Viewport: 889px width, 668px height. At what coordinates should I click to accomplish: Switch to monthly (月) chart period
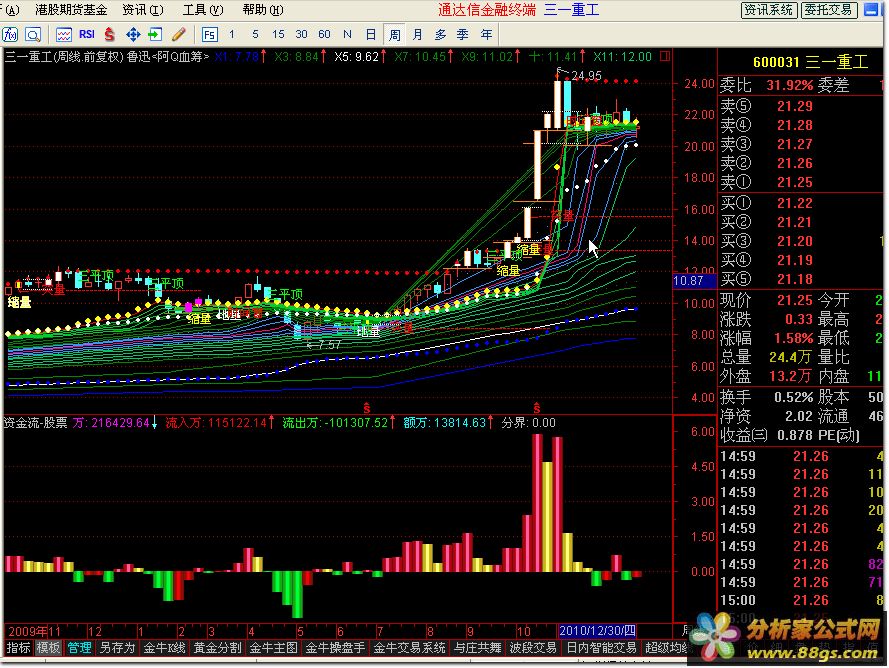click(x=417, y=35)
